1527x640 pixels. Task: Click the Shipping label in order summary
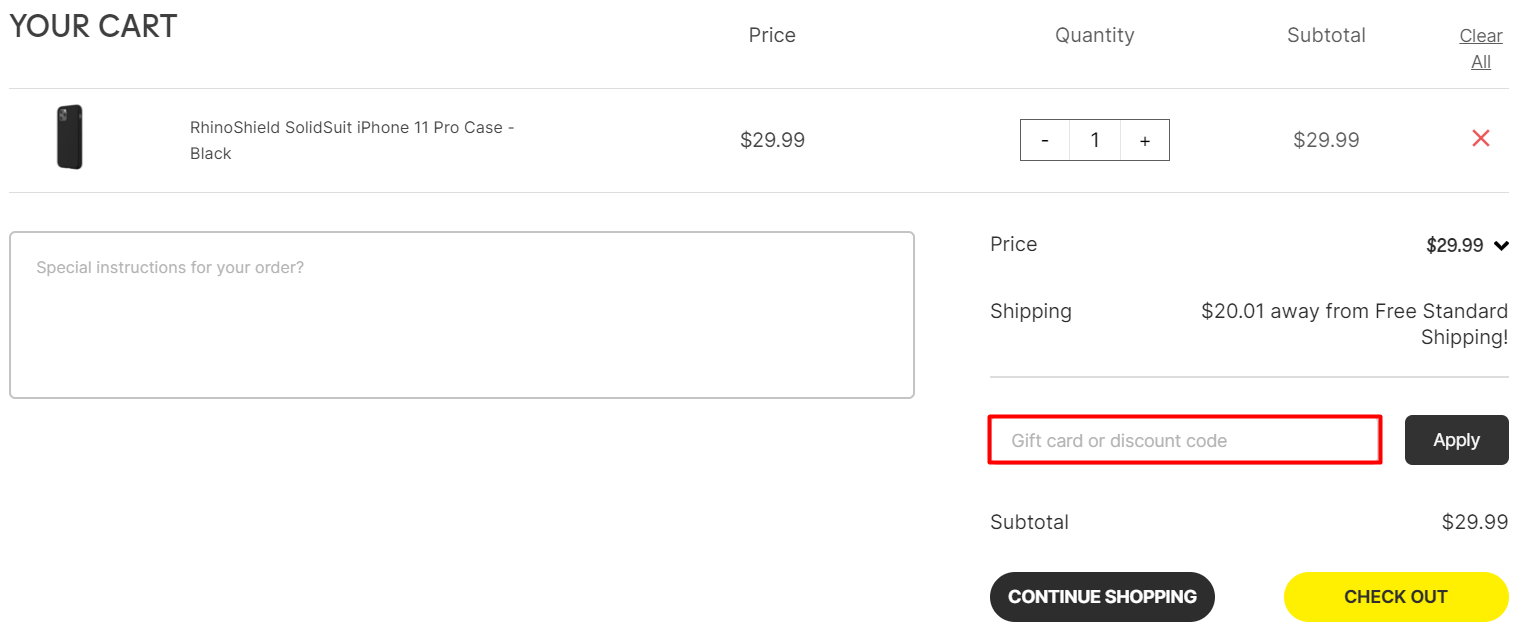click(x=1031, y=311)
